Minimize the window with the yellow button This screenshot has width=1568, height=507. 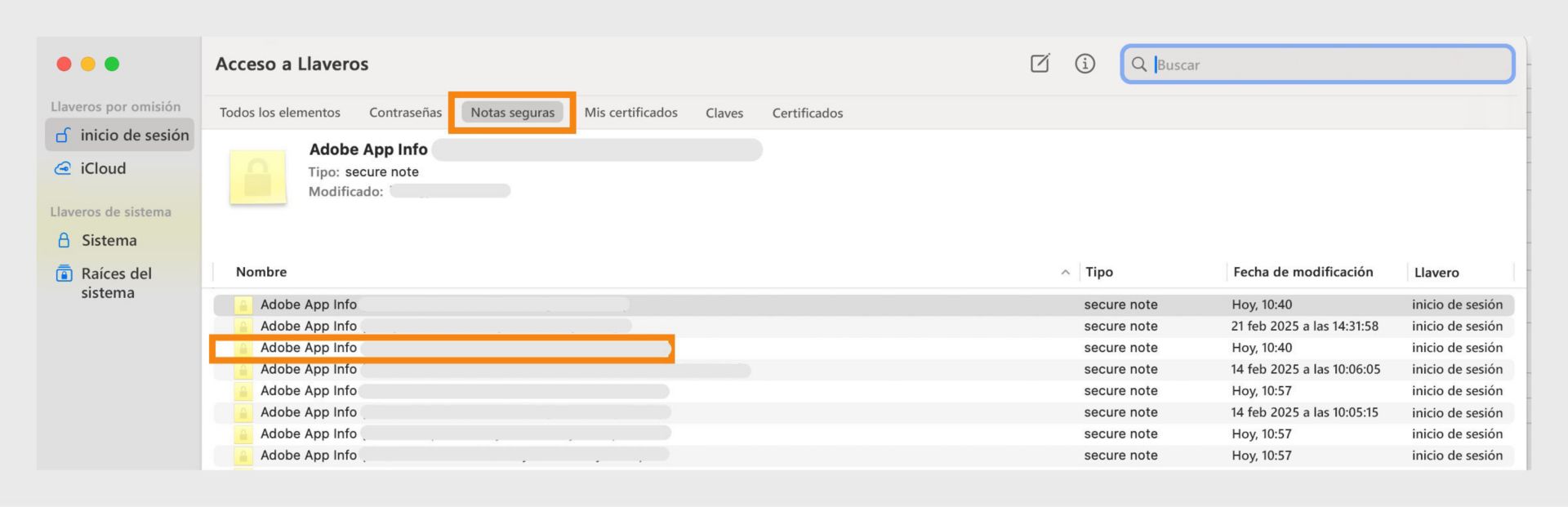coord(88,64)
